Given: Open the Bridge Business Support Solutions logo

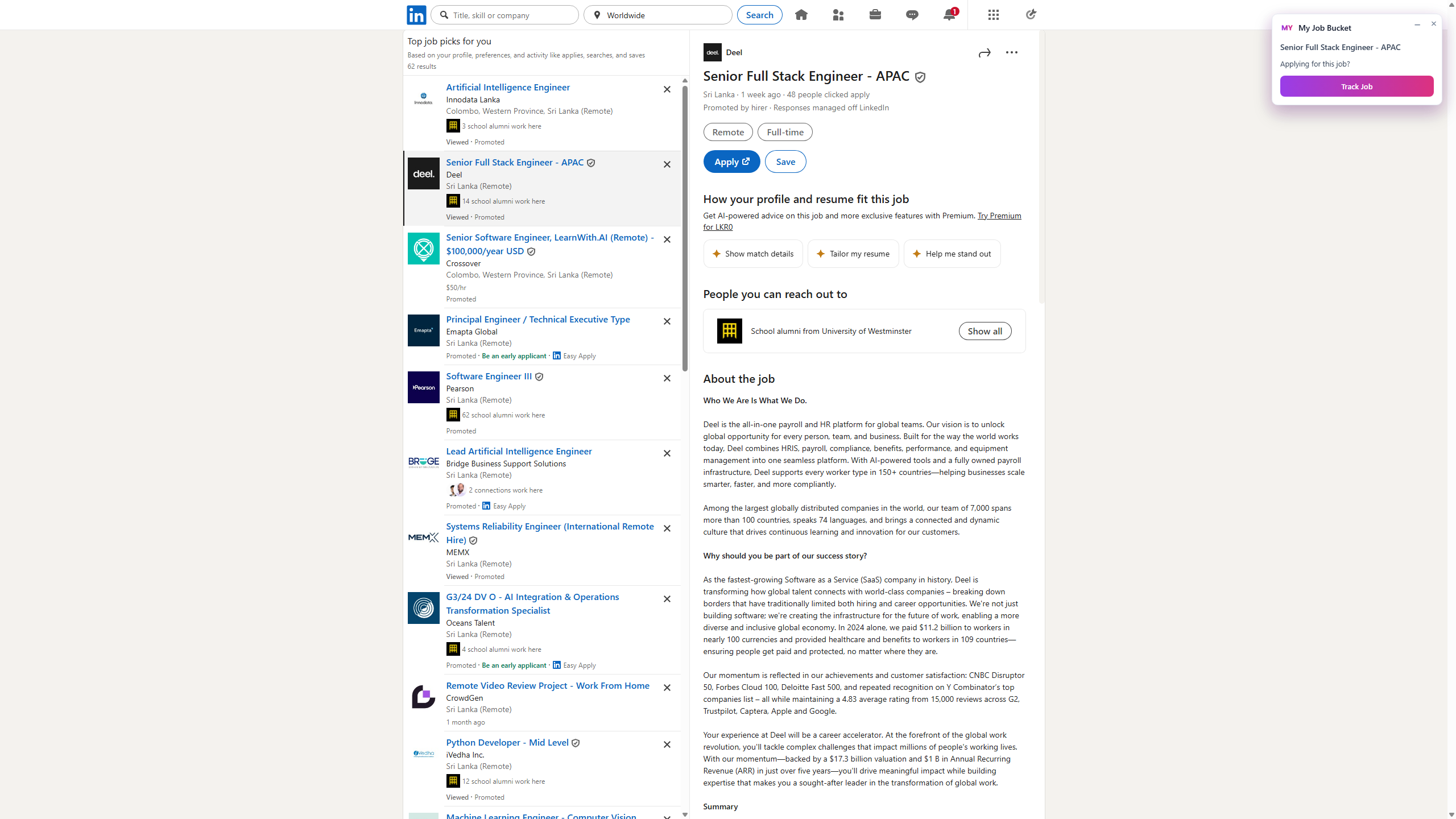Looking at the screenshot, I should click(424, 462).
